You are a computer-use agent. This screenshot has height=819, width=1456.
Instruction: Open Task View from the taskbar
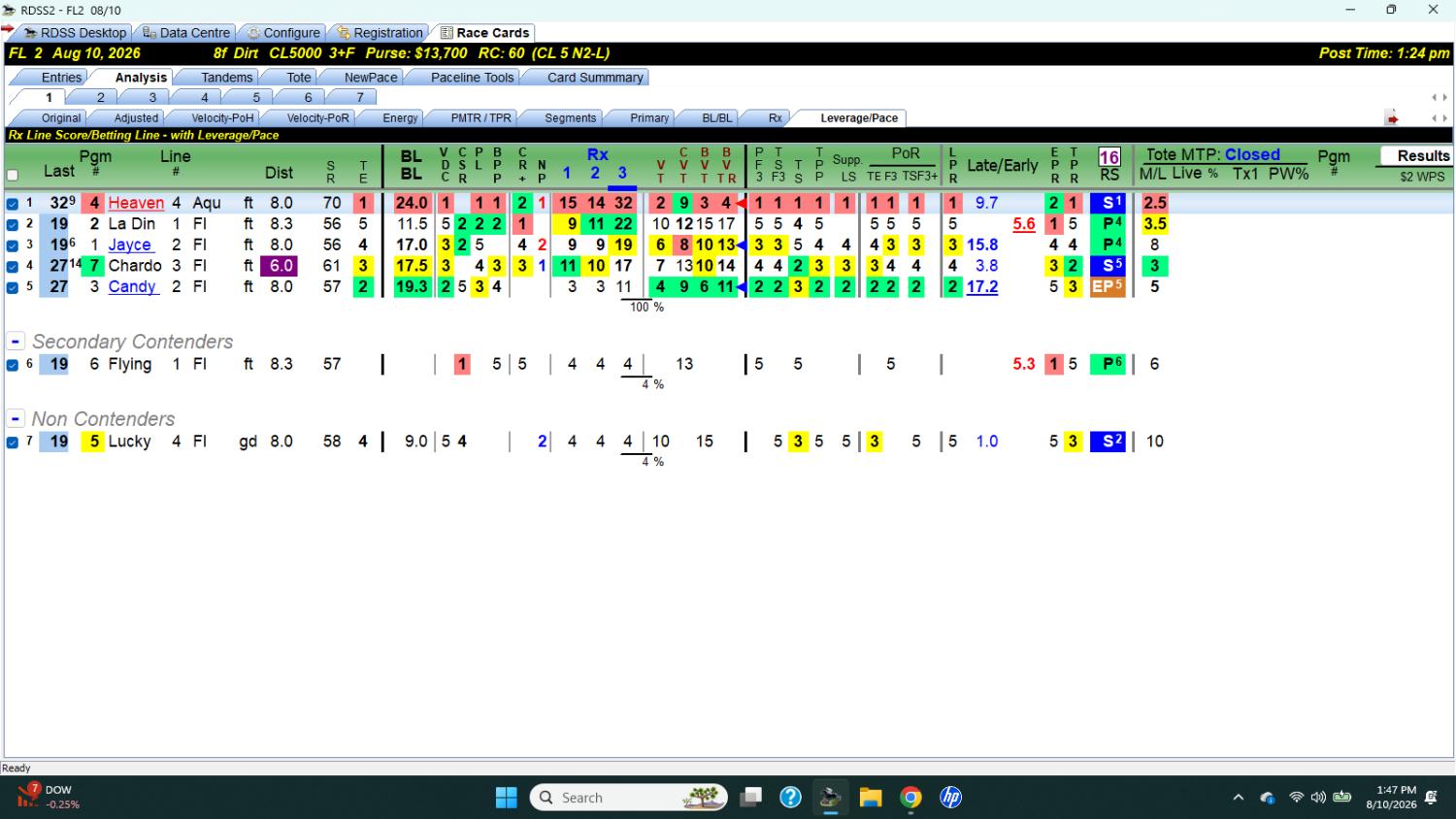[750, 798]
